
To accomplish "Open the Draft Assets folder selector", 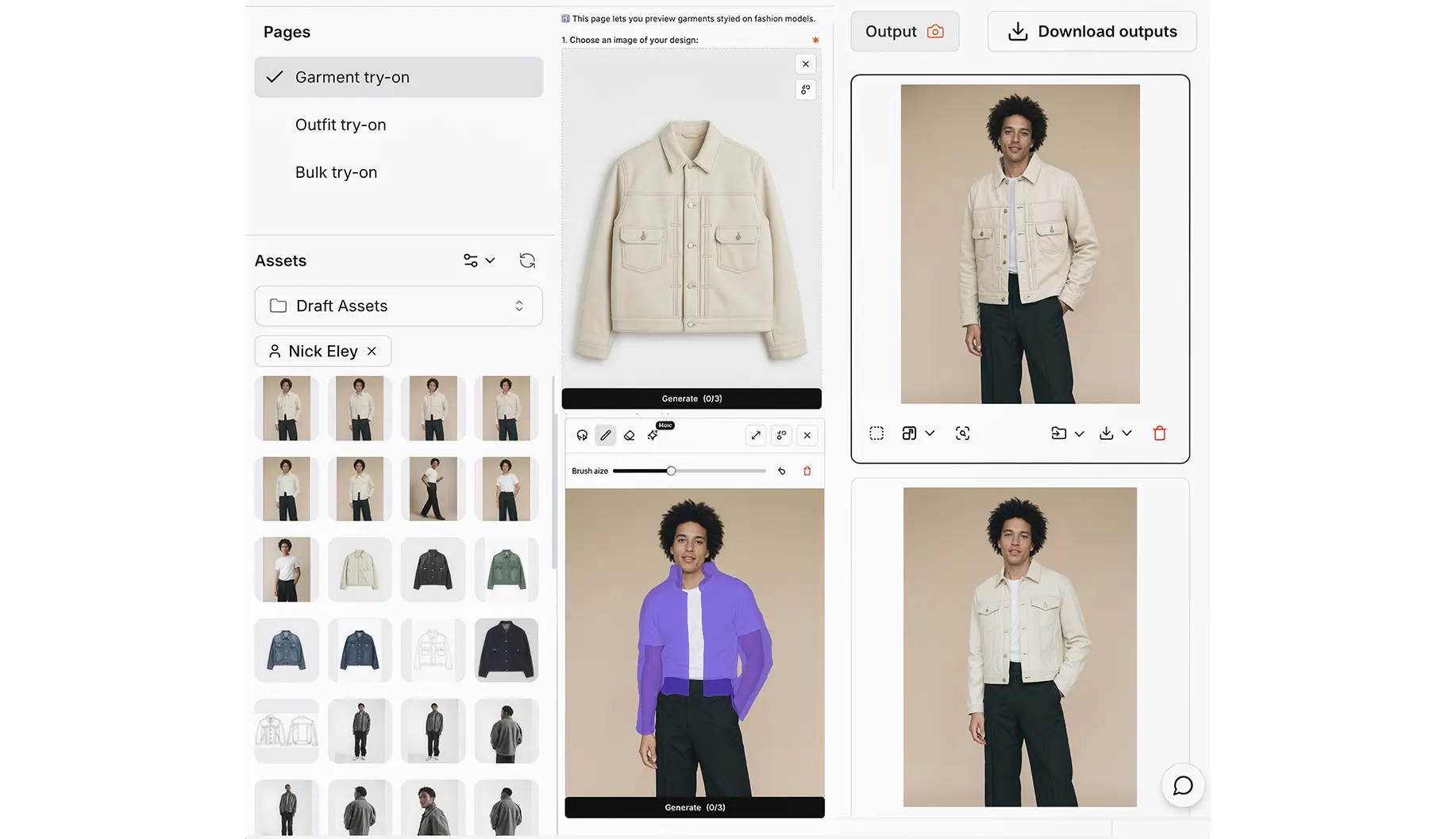I will [399, 306].
